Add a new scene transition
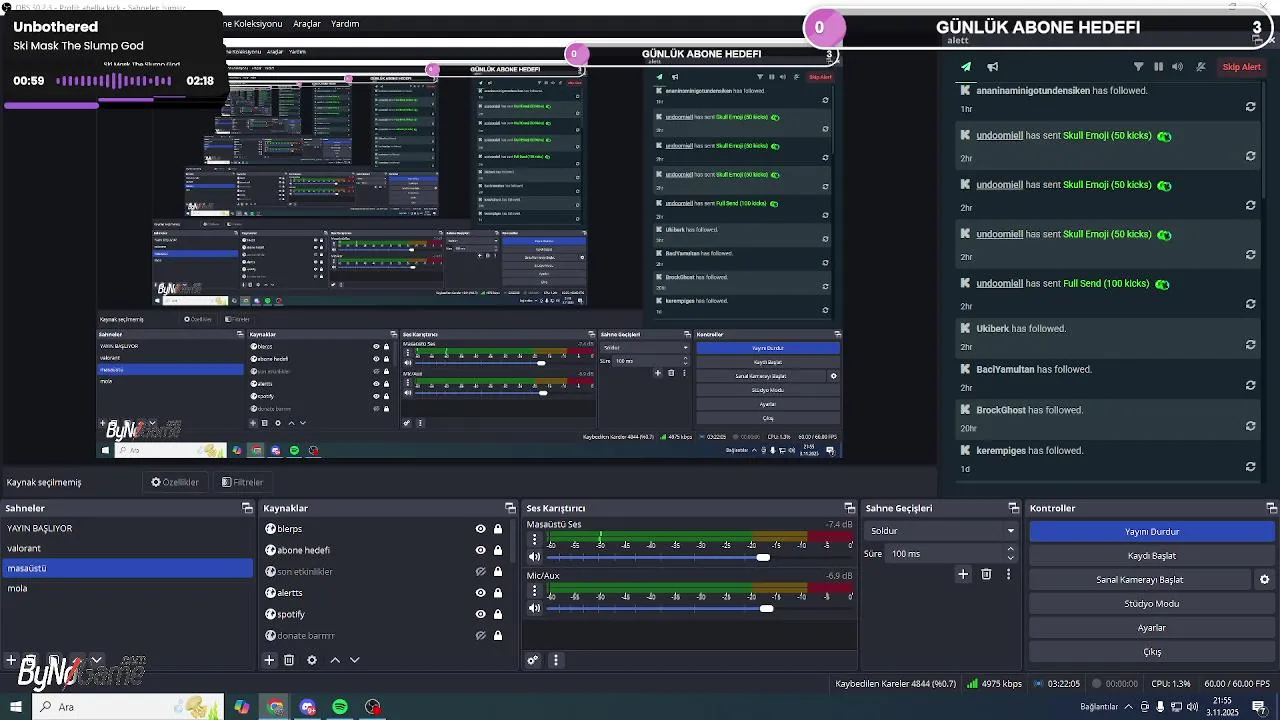The height and width of the screenshot is (720, 1280). pos(963,574)
